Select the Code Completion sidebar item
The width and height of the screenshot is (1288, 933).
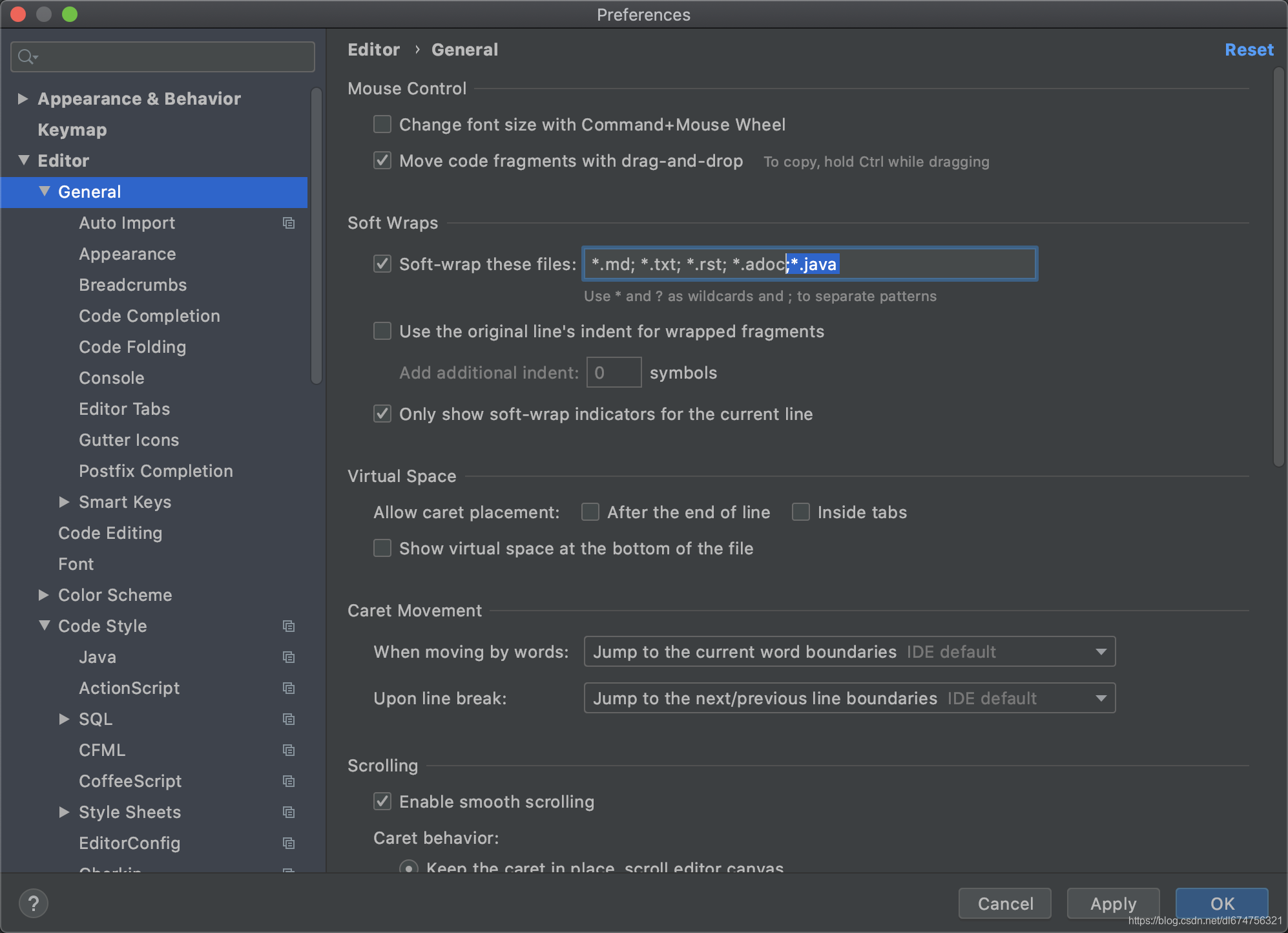pyautogui.click(x=148, y=316)
